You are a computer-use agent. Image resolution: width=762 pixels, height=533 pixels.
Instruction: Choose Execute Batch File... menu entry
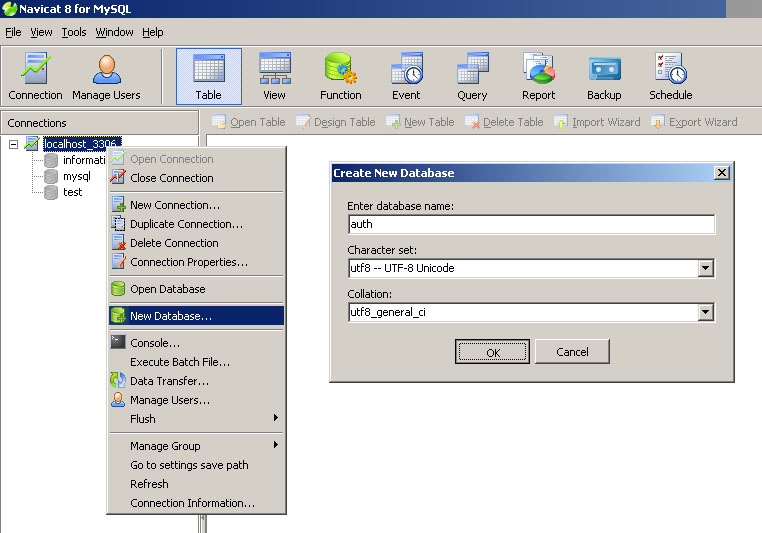[x=197, y=362]
